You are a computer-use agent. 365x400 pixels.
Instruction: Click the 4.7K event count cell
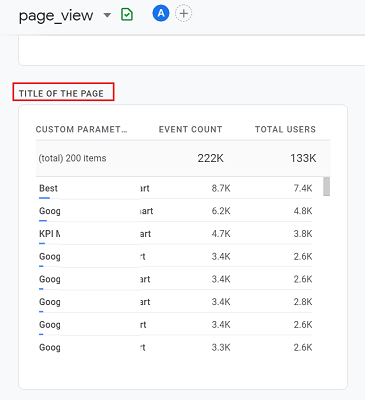(221, 234)
